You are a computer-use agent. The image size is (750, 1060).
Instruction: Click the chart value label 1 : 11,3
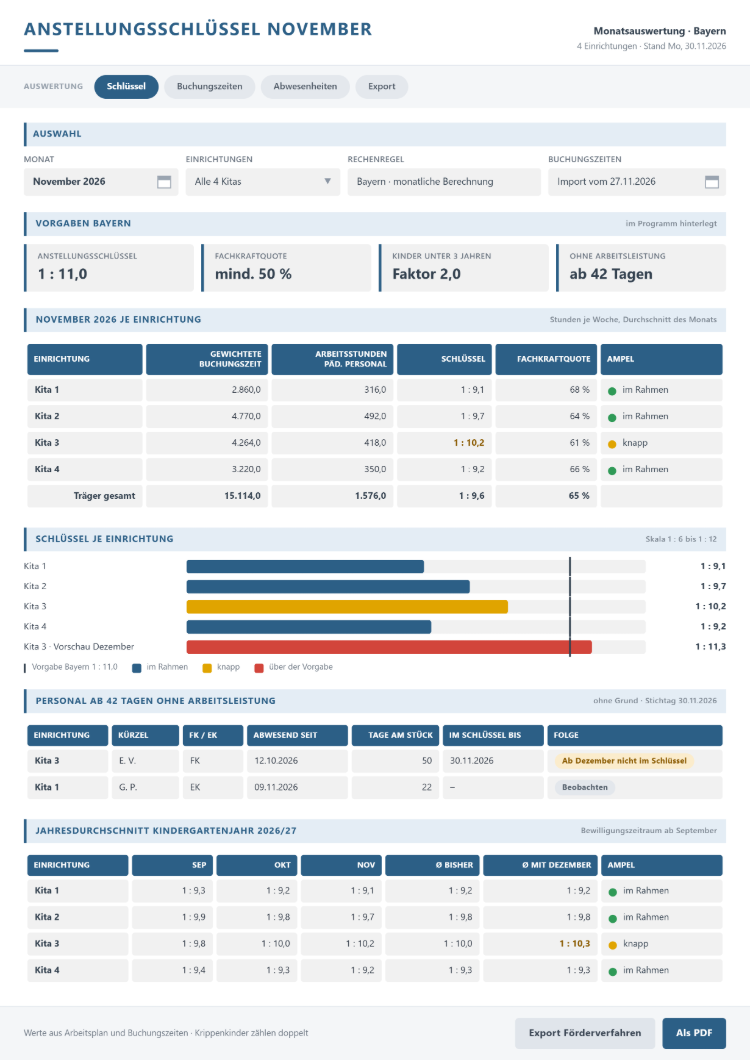711,647
